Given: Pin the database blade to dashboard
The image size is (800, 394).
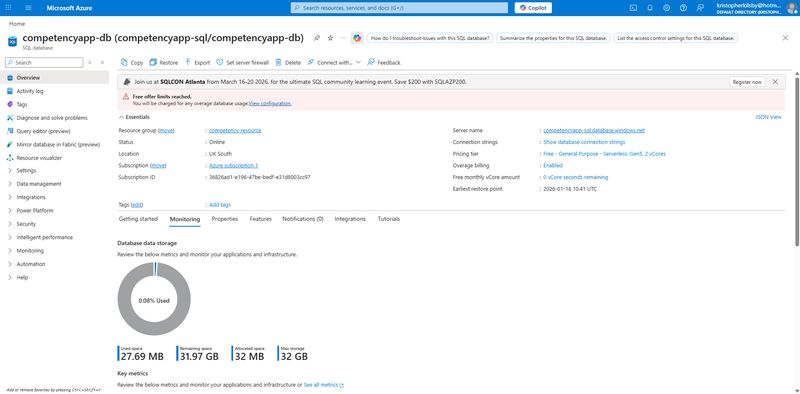Looking at the screenshot, I should point(317,38).
